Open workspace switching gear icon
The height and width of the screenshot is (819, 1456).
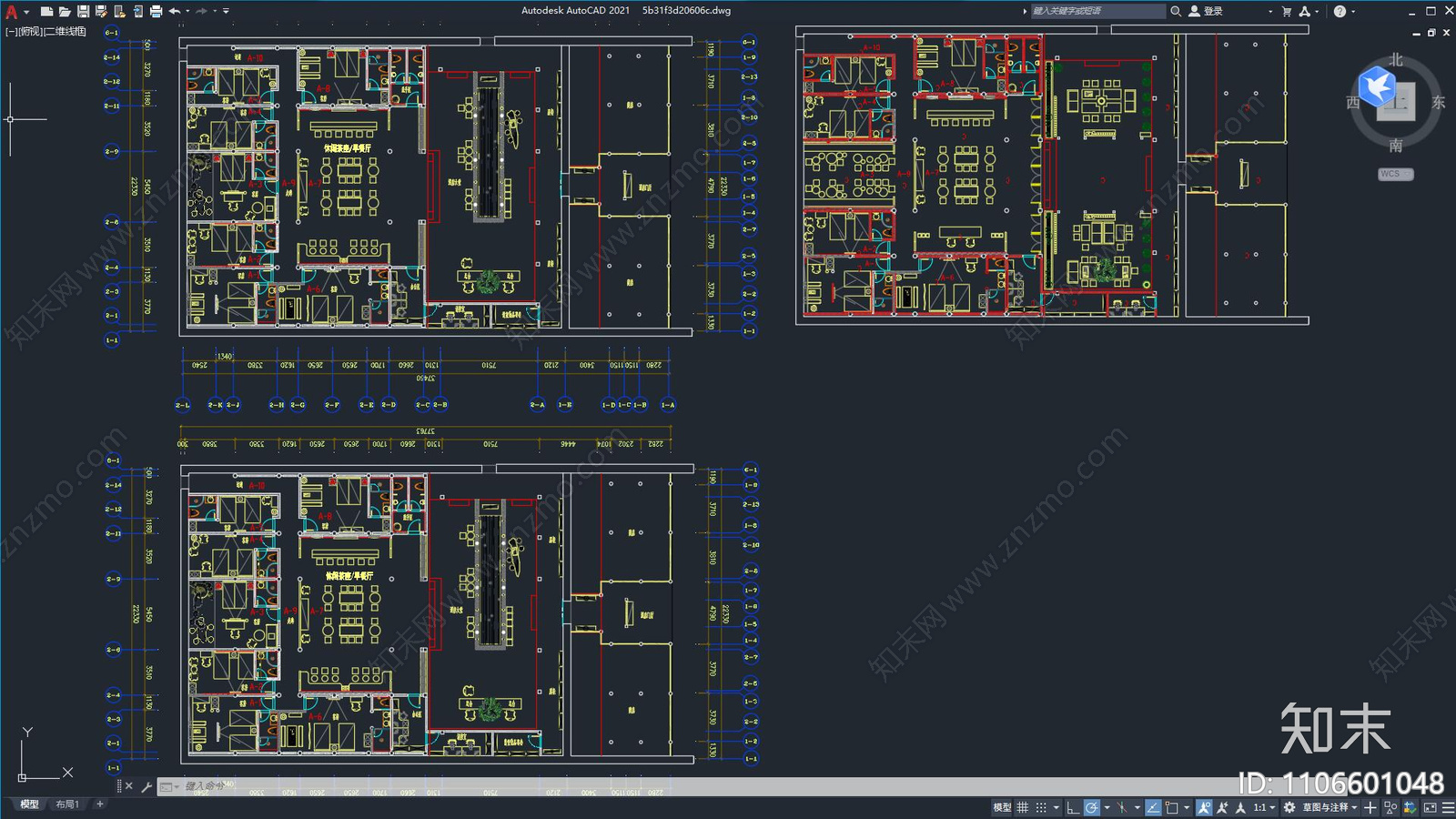[1289, 807]
